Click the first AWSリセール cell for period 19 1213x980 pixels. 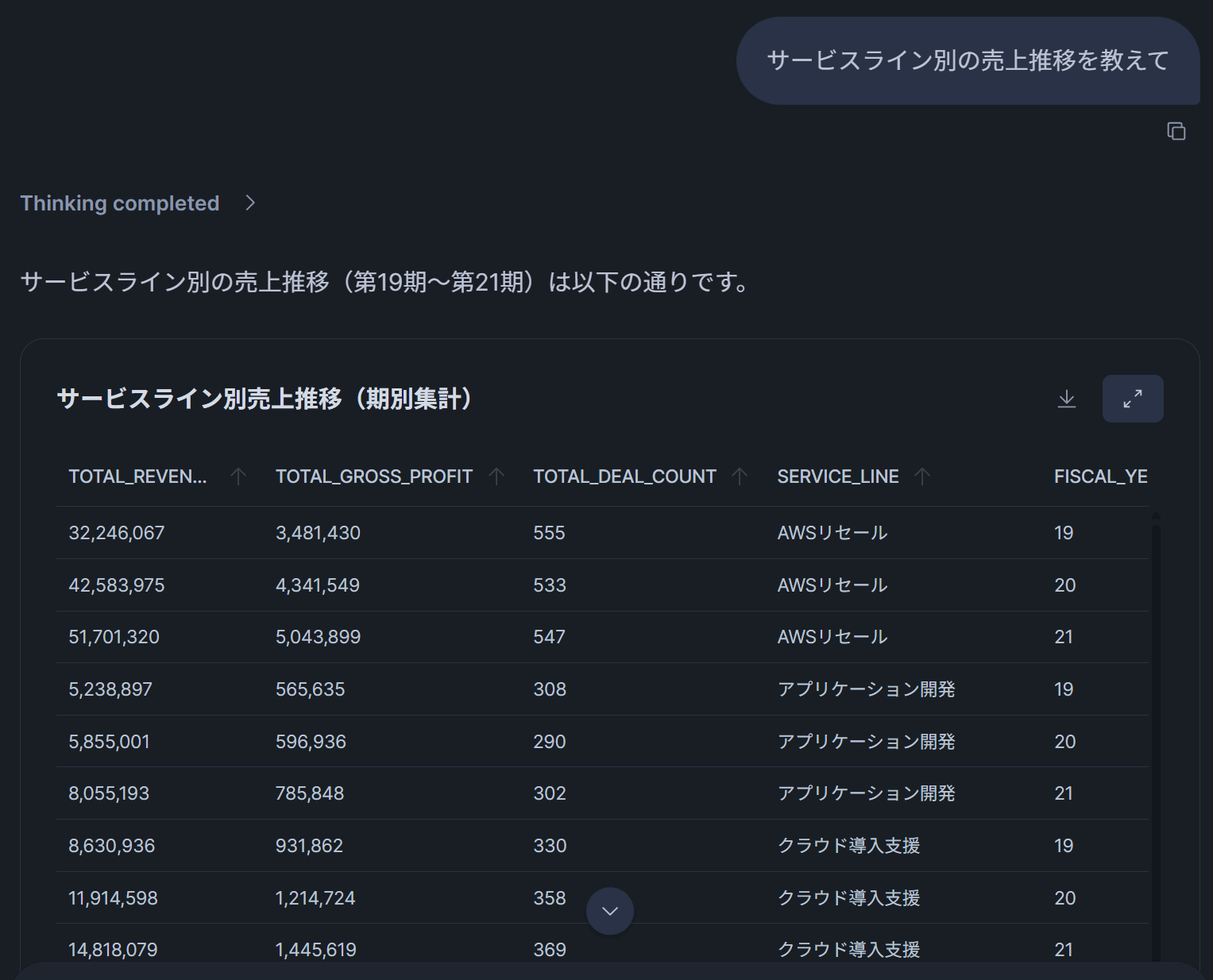click(832, 533)
